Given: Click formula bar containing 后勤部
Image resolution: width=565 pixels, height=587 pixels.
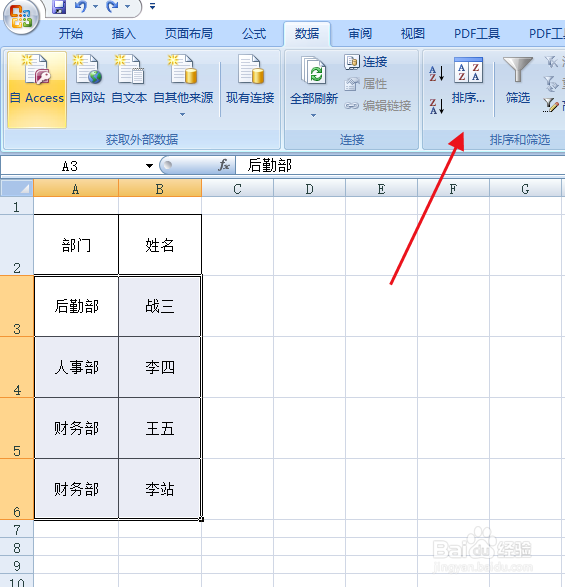Looking at the screenshot, I should pyautogui.click(x=400, y=165).
